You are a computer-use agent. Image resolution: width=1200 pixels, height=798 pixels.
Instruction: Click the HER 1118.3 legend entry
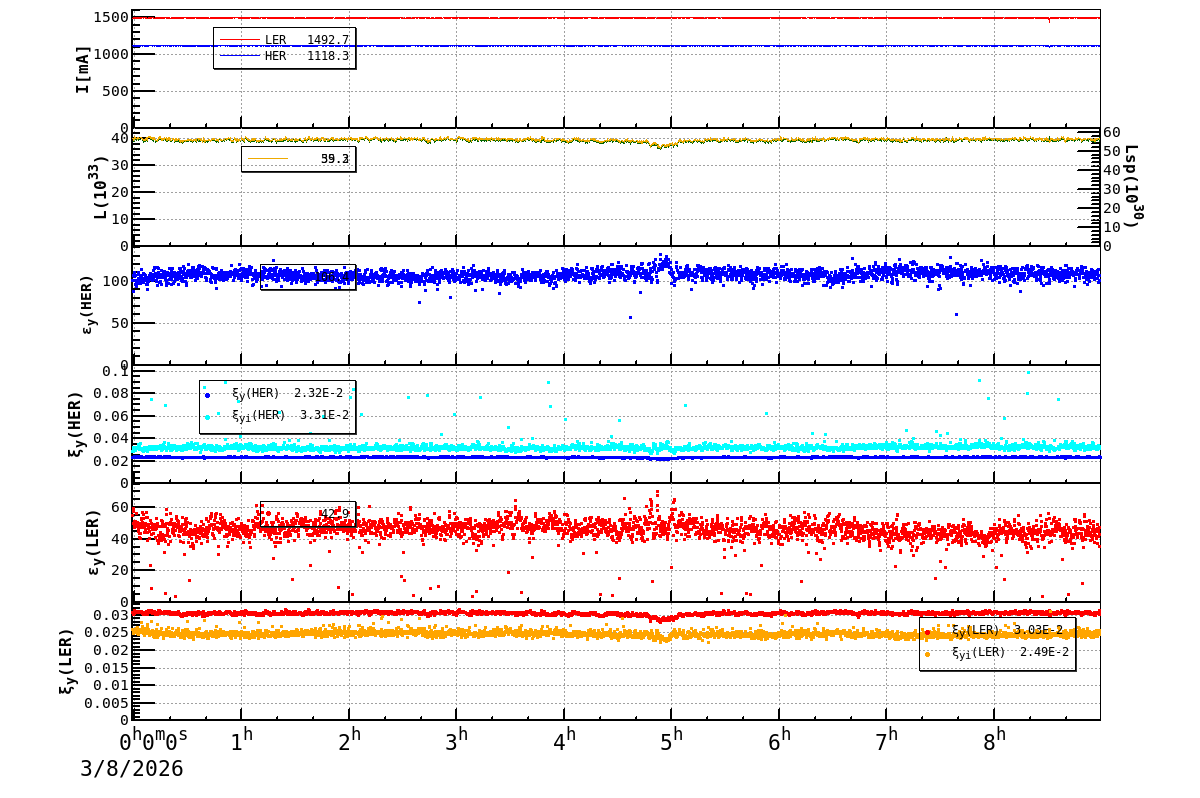[x=284, y=56]
